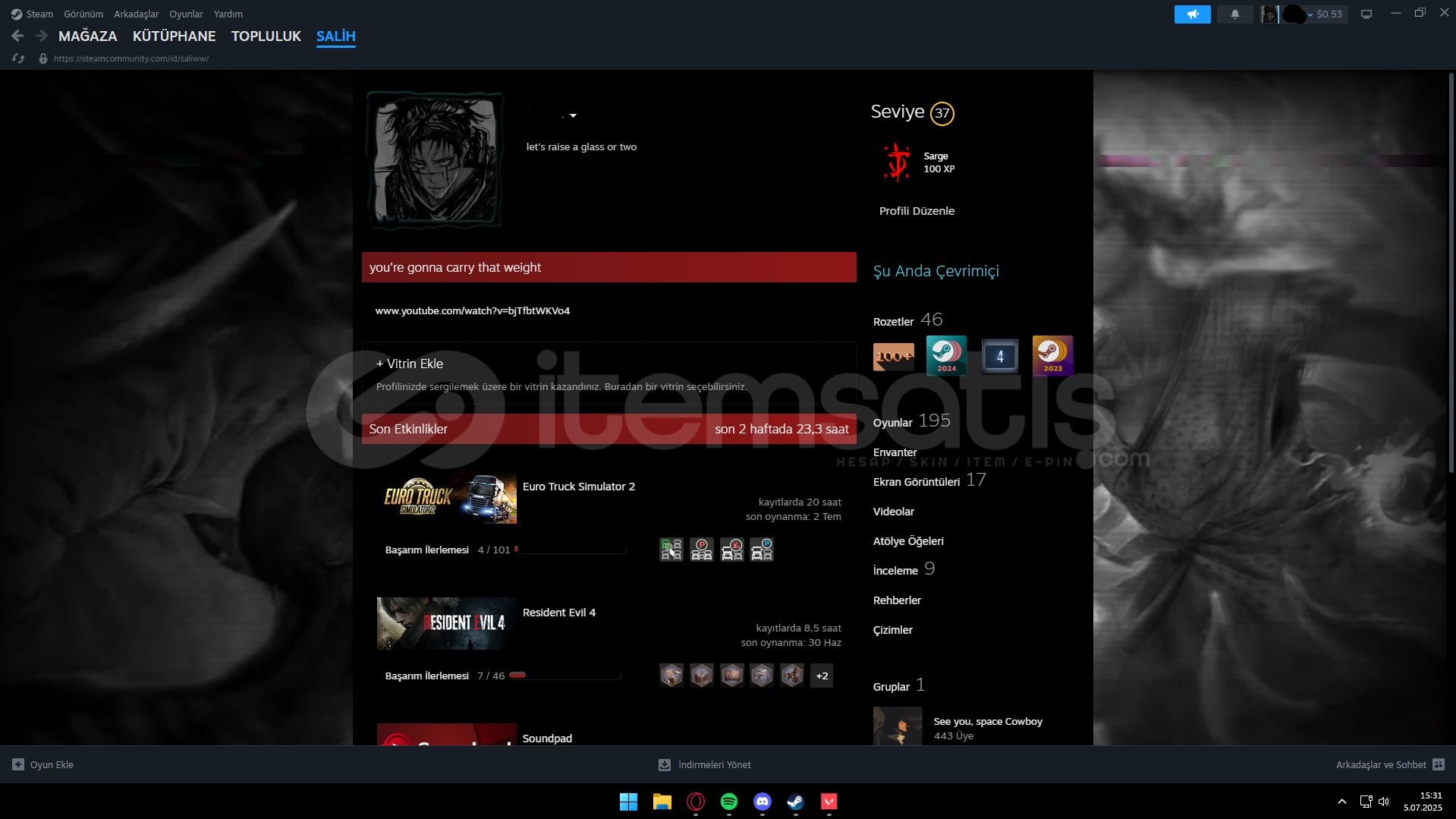Click + Vitrin Ekle
The width and height of the screenshot is (1456, 819).
(x=410, y=364)
